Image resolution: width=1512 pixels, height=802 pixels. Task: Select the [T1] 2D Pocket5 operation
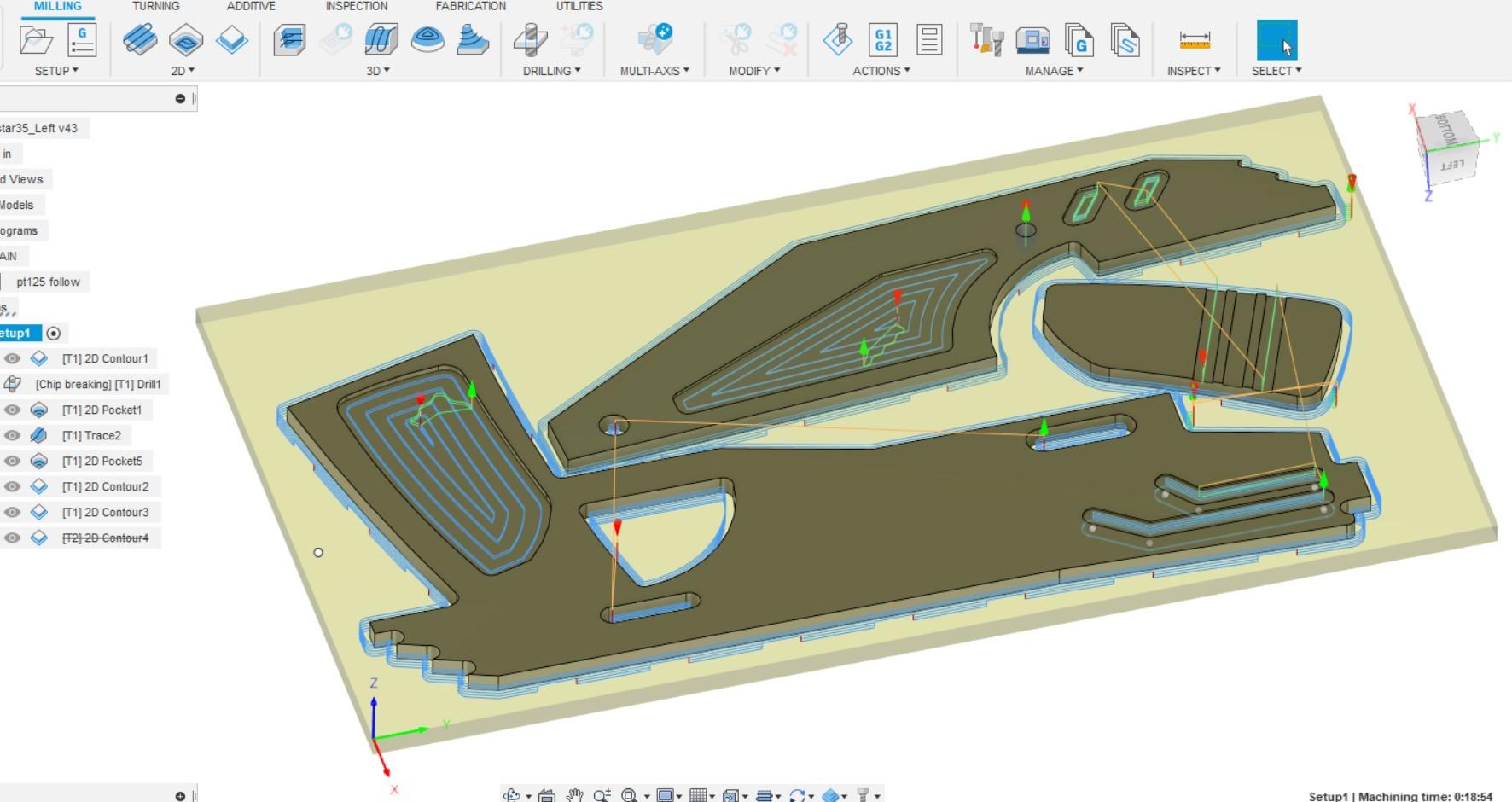click(x=102, y=461)
